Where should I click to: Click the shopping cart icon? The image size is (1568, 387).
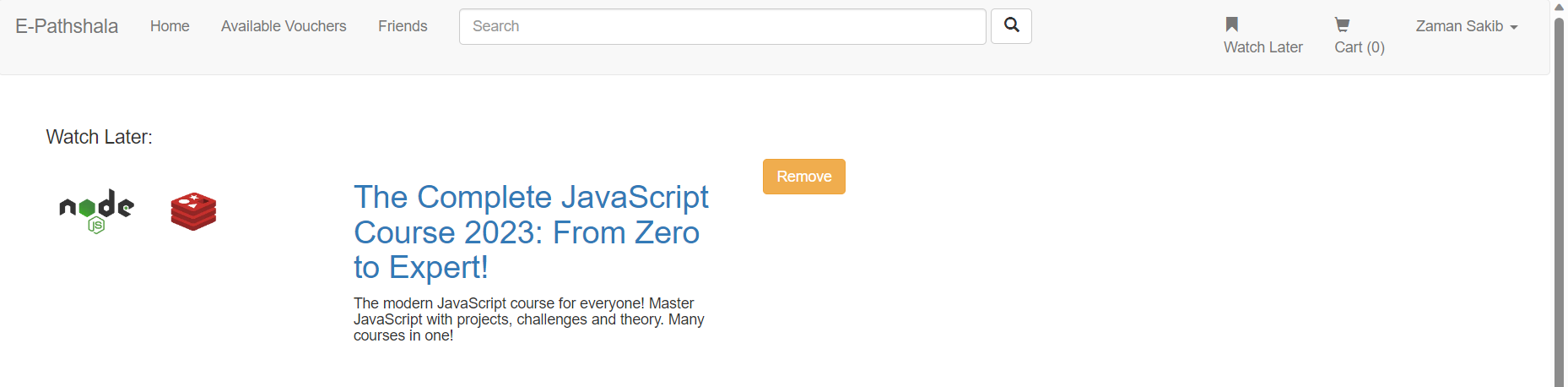tap(1342, 25)
